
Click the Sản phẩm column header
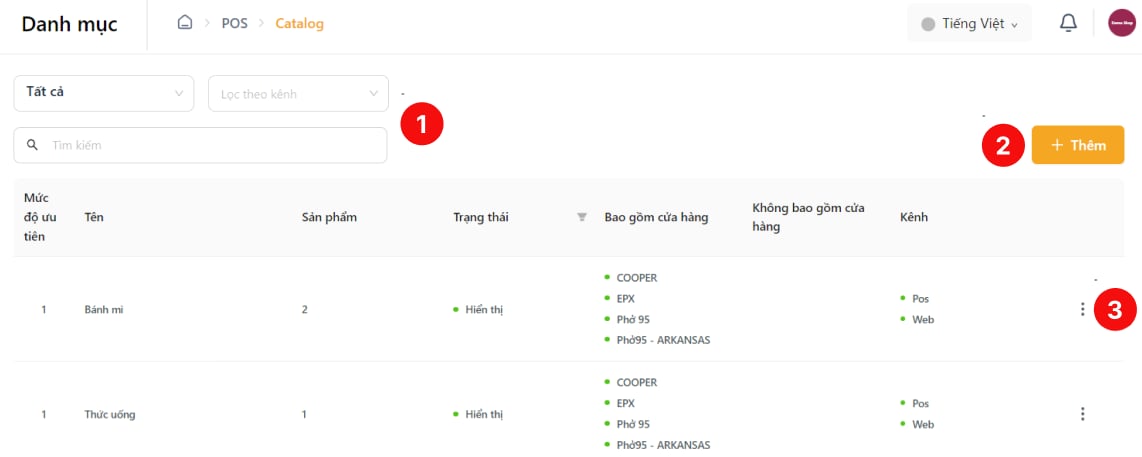(329, 217)
